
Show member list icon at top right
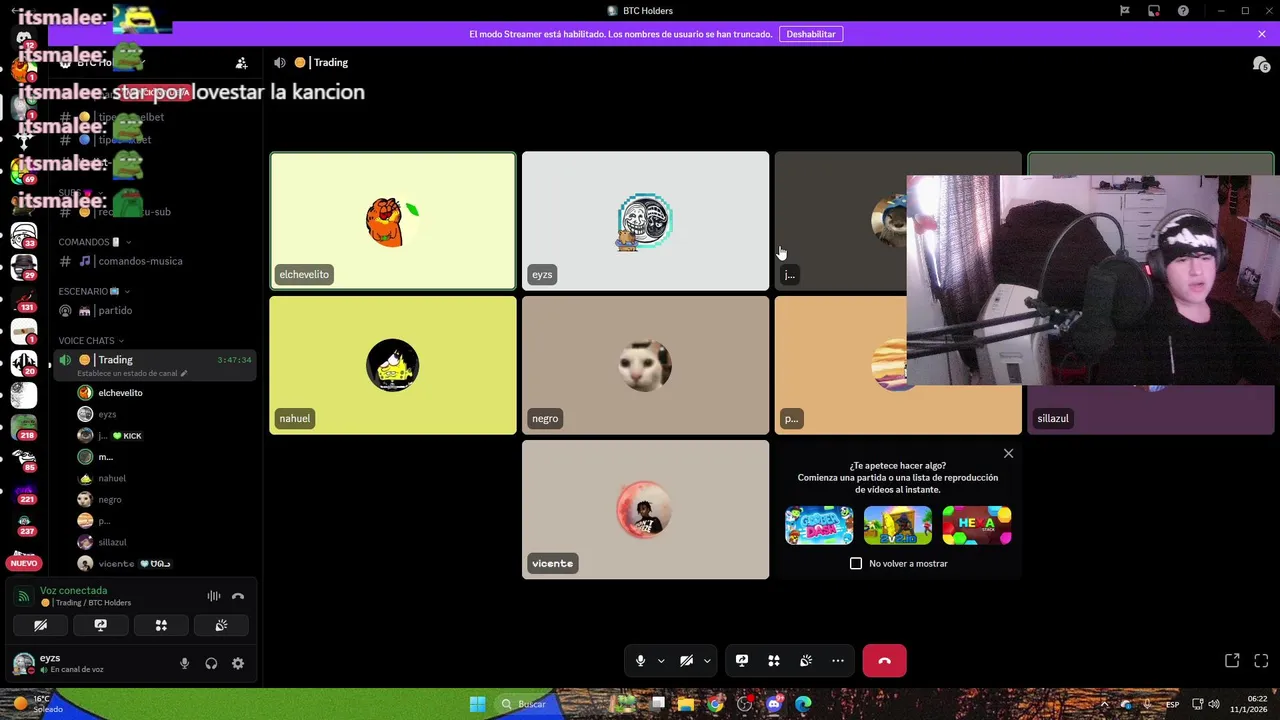(x=1261, y=63)
